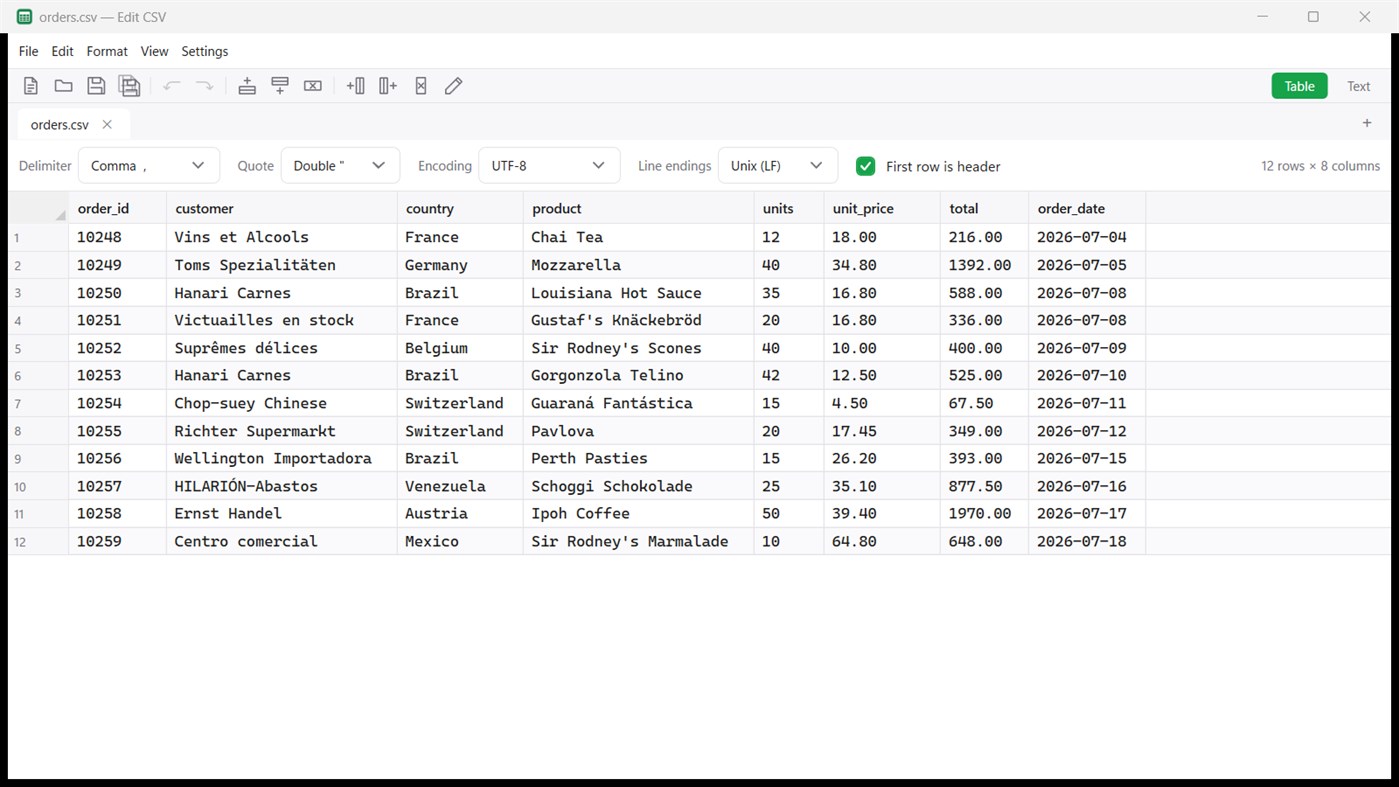Open the Format menu
The image size is (1399, 787).
107,51
